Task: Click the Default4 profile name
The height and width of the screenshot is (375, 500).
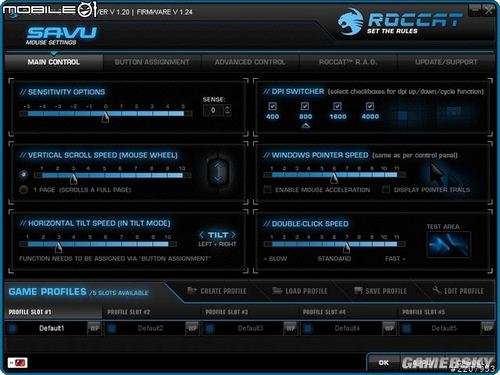Action: [x=347, y=328]
